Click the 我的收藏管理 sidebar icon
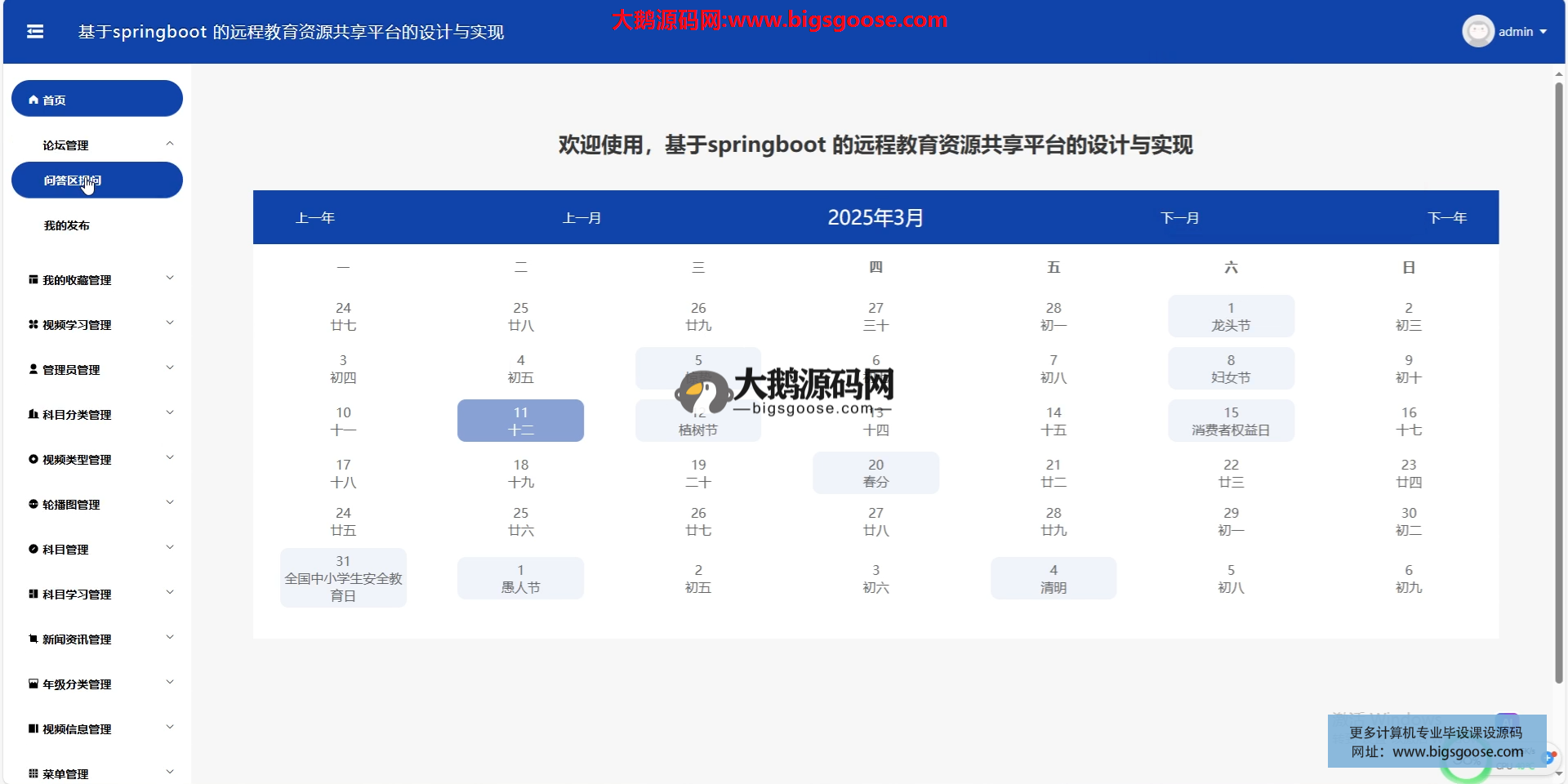 [33, 279]
